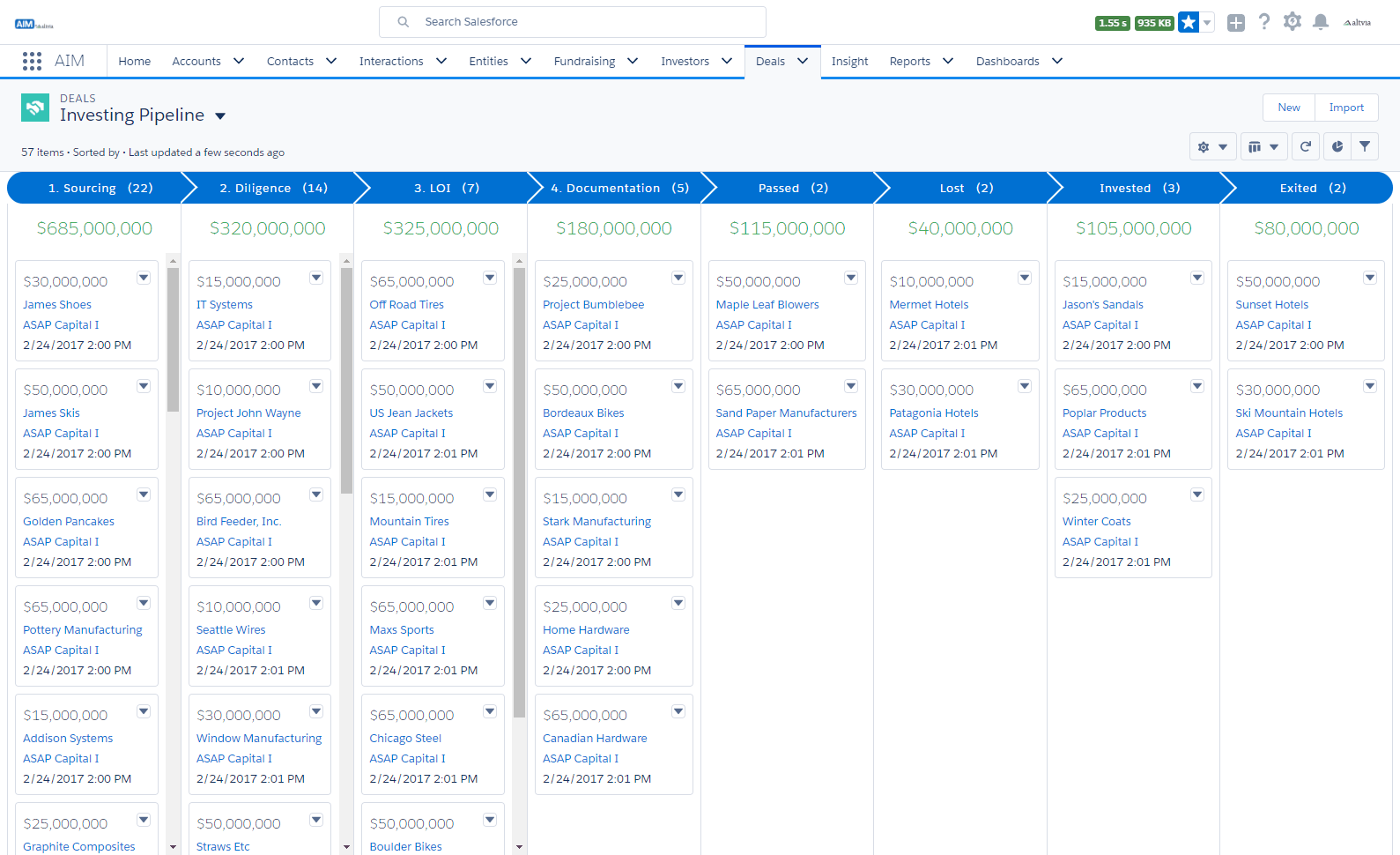Open the global actions plus icon
This screenshot has width=1400, height=855.
tap(1236, 23)
